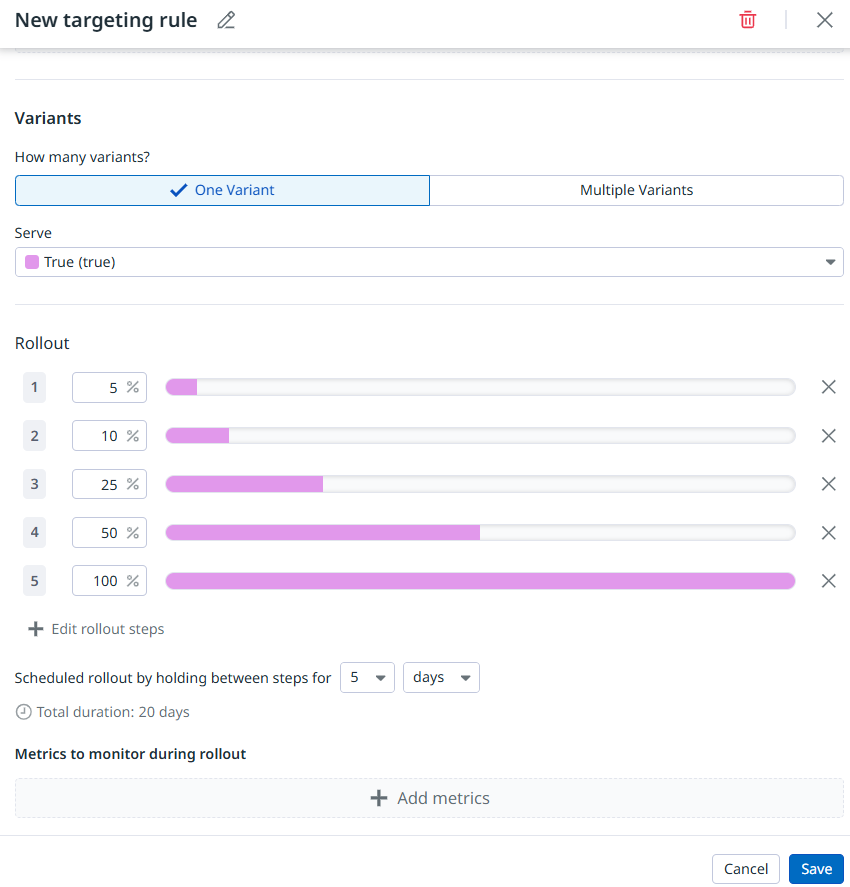Remove the 100% rollout step
The image size is (850, 887).
tap(828, 581)
